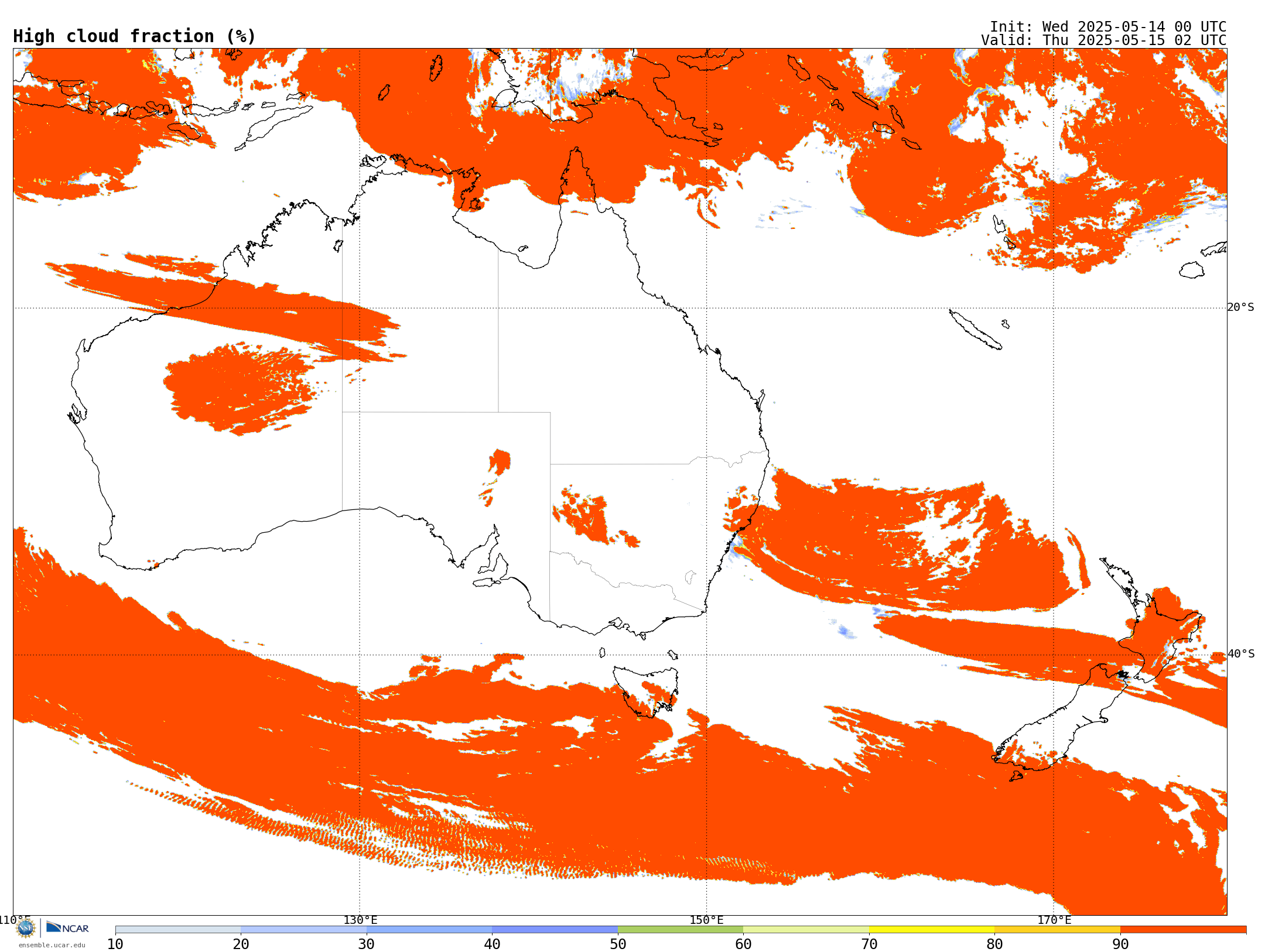Click the 10–20 grey colorbar segment
Viewport: 1265px width, 952px height.
click(178, 930)
